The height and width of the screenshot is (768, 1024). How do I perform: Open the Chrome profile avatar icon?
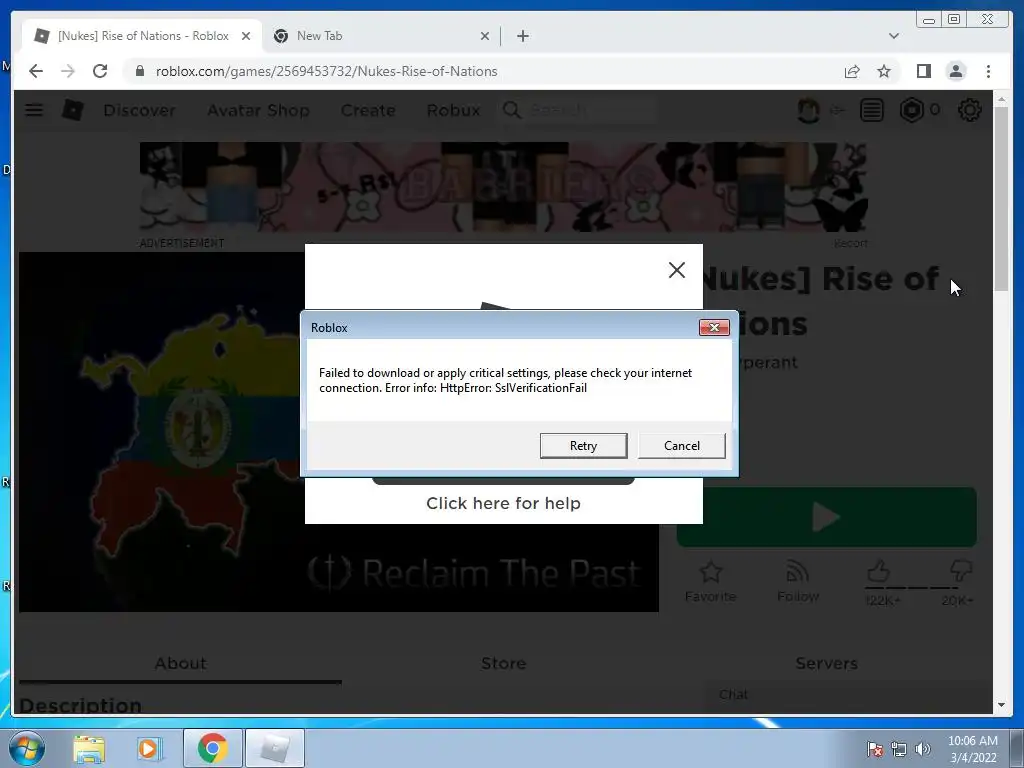(955, 71)
